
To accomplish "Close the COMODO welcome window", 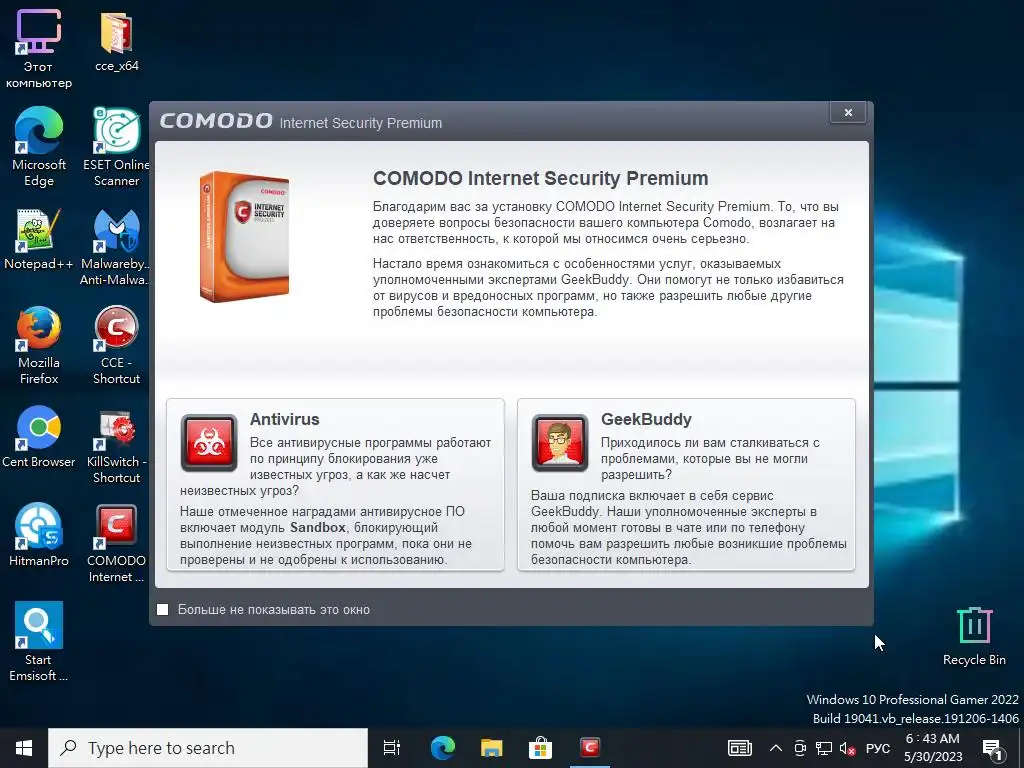I will point(848,112).
